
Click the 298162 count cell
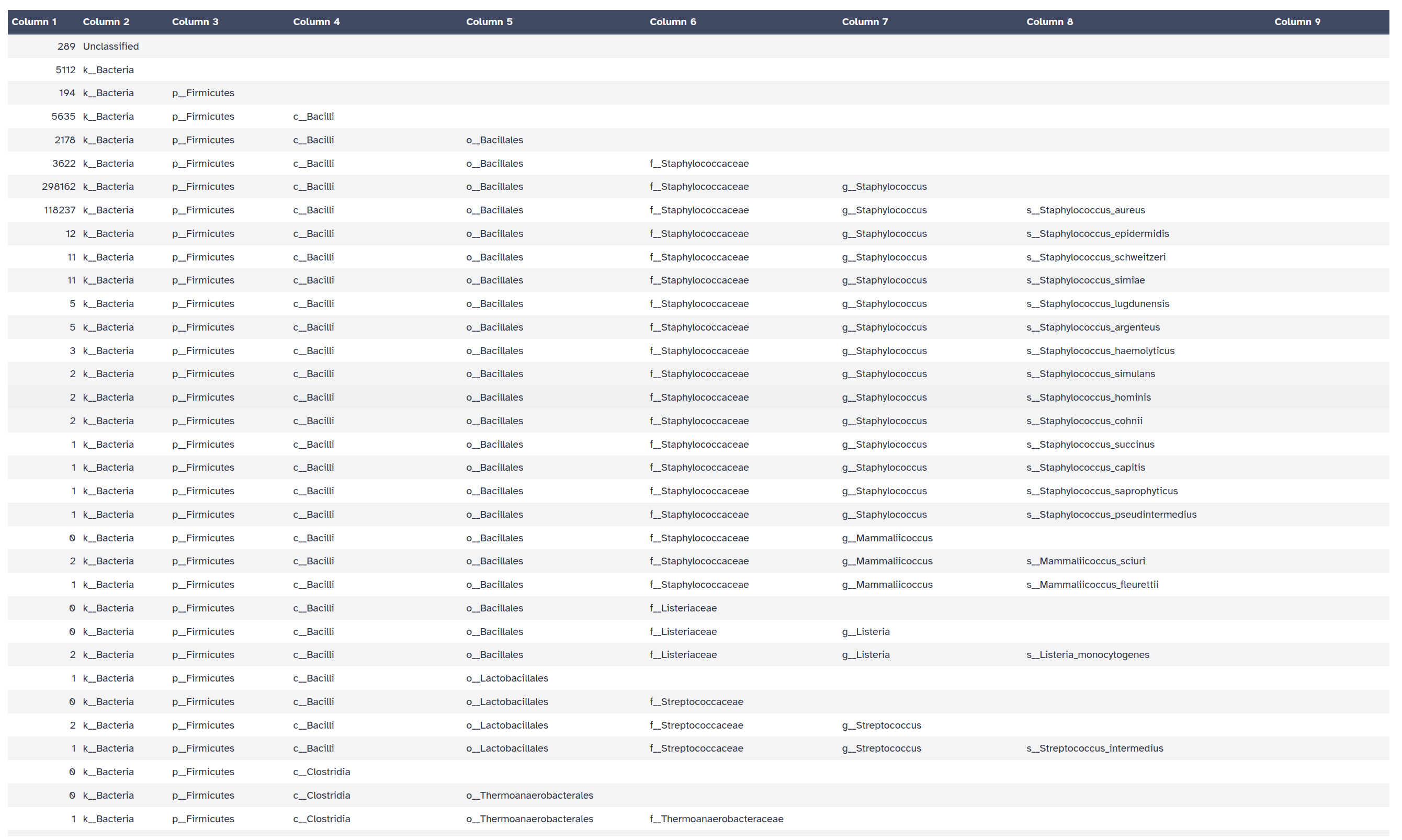(x=58, y=187)
